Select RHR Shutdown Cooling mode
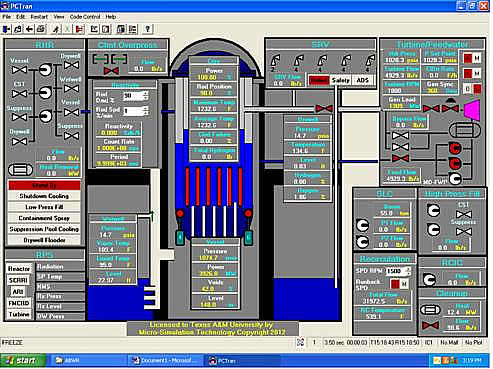This screenshot has height=369, width=493. [44, 196]
